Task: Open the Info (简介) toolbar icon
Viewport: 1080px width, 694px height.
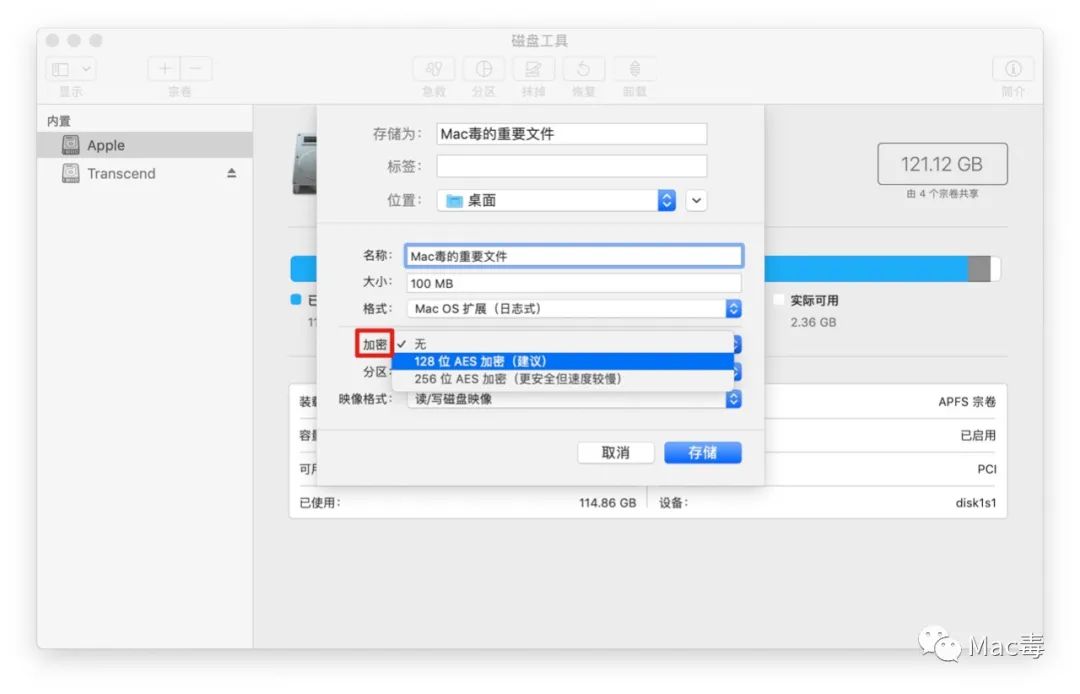Action: [x=1013, y=69]
